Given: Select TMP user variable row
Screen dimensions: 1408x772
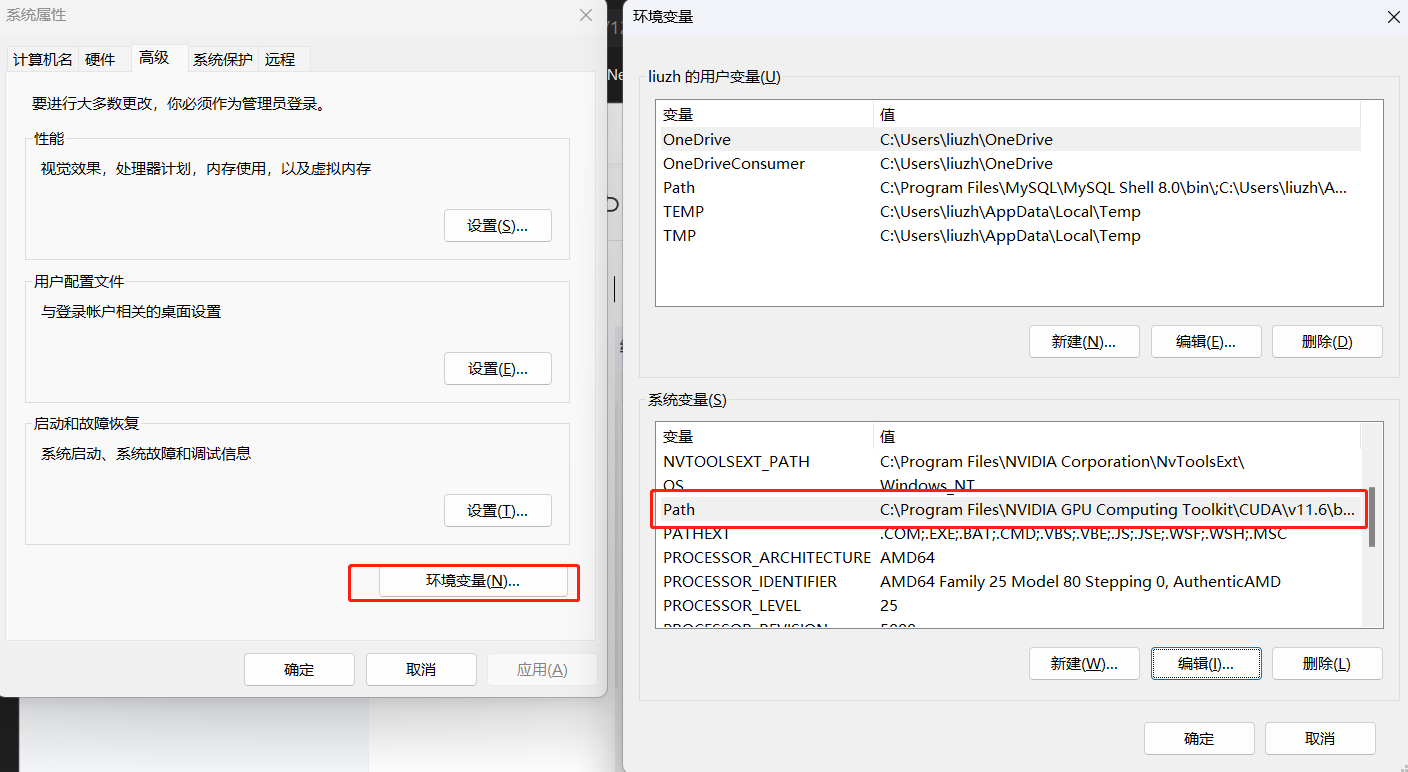Looking at the screenshot, I should click(x=1008, y=236).
